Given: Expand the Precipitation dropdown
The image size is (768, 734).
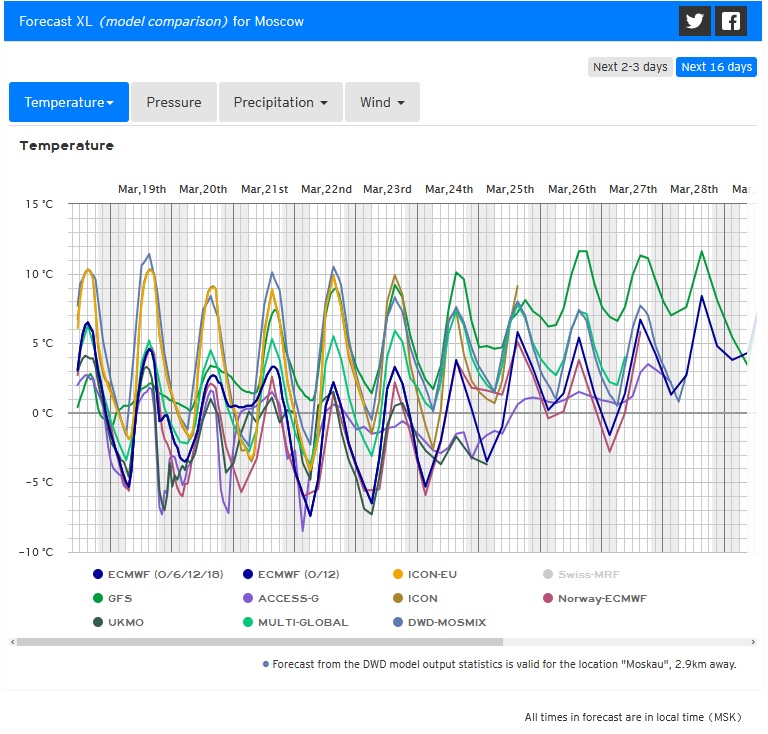Looking at the screenshot, I should (x=281, y=102).
